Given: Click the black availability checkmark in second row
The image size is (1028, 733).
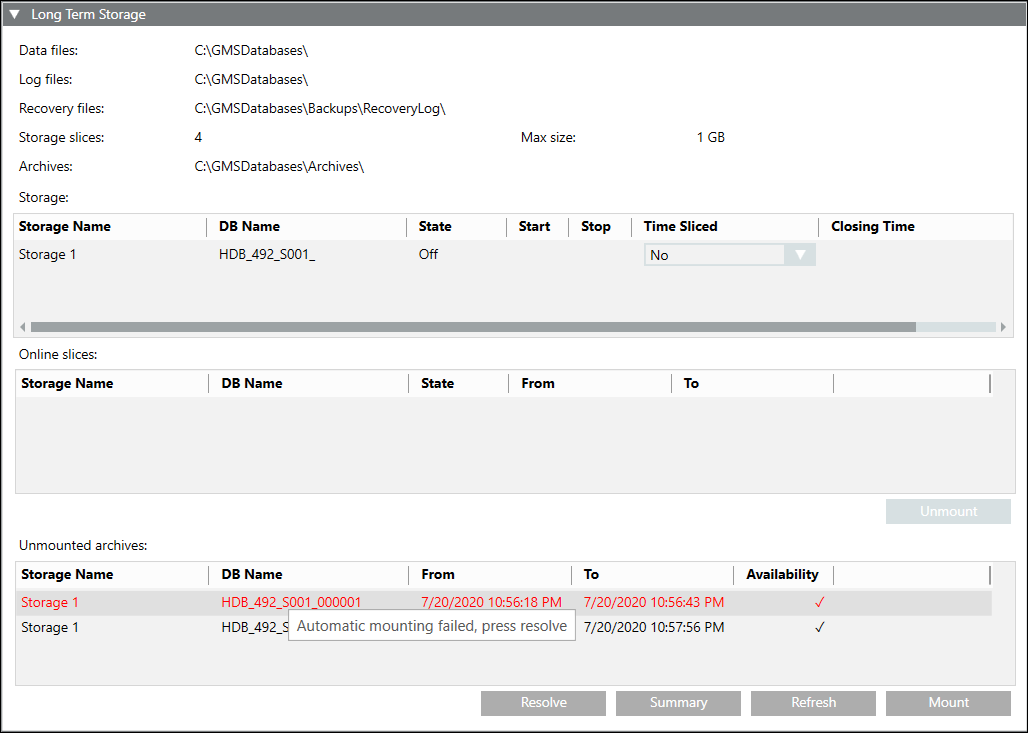Looking at the screenshot, I should click(x=819, y=628).
